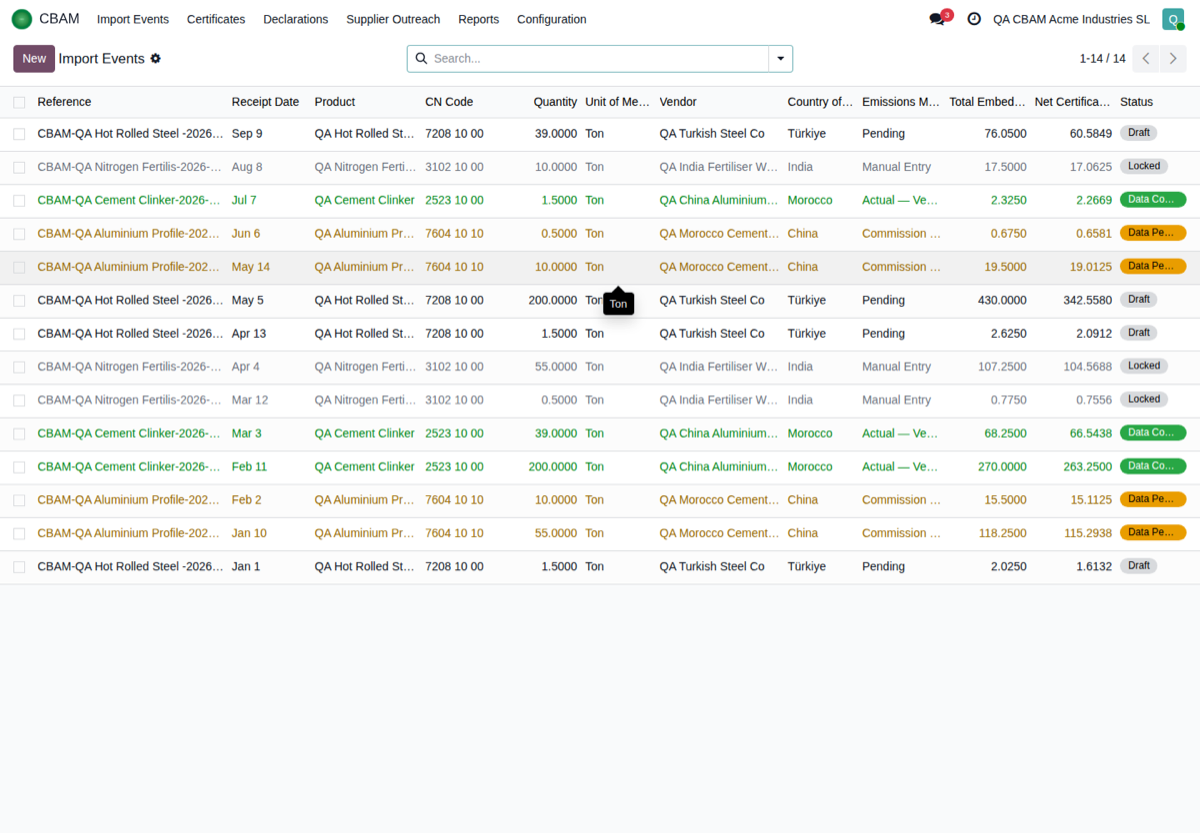Open the Import Events gear settings
Viewport: 1200px width, 833px height.
(x=155, y=59)
